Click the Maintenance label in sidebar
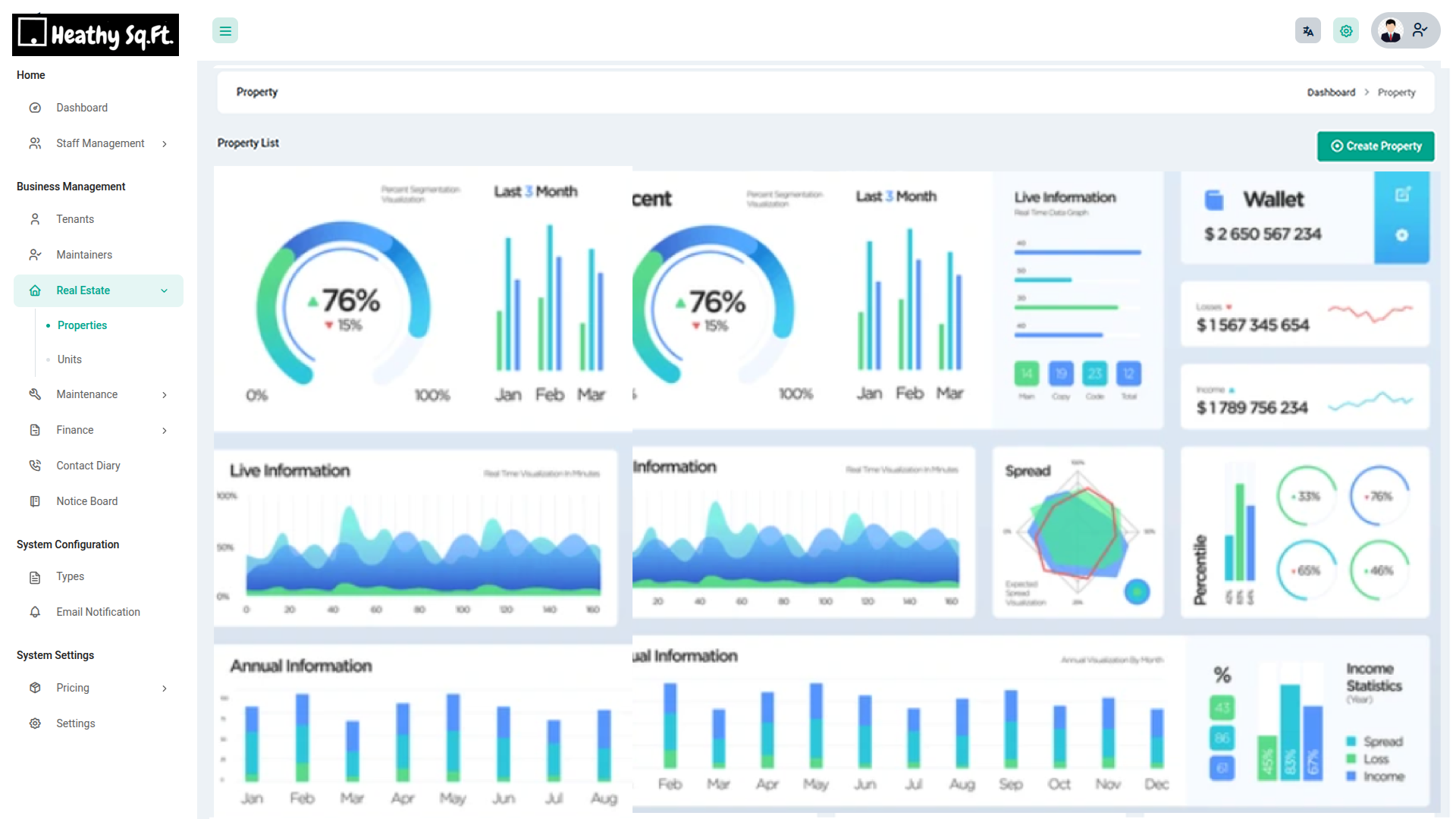The height and width of the screenshot is (819, 1456). tap(87, 394)
